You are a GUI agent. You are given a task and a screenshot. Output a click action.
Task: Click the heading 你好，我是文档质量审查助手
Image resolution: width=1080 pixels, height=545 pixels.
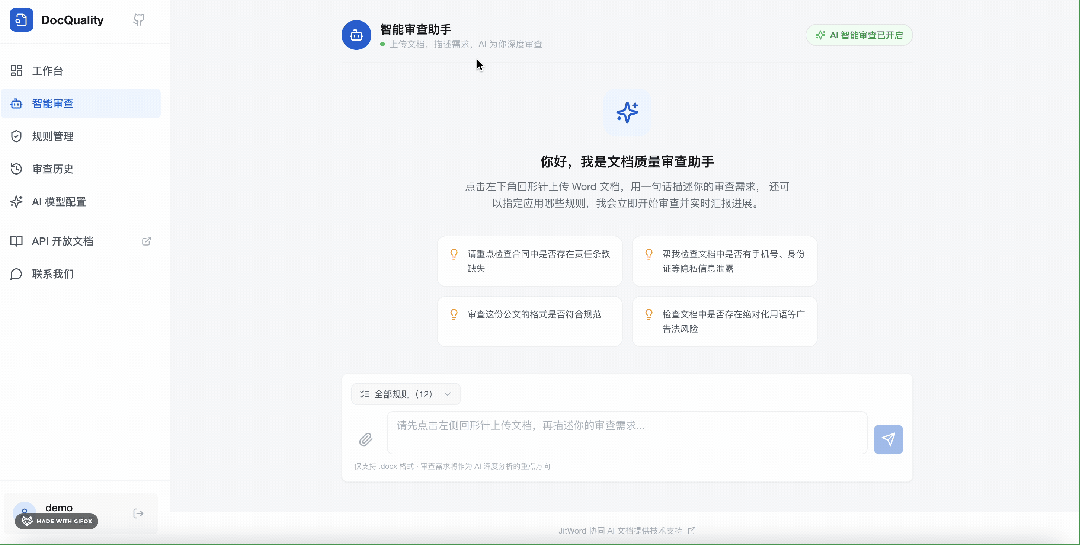[x=627, y=162]
